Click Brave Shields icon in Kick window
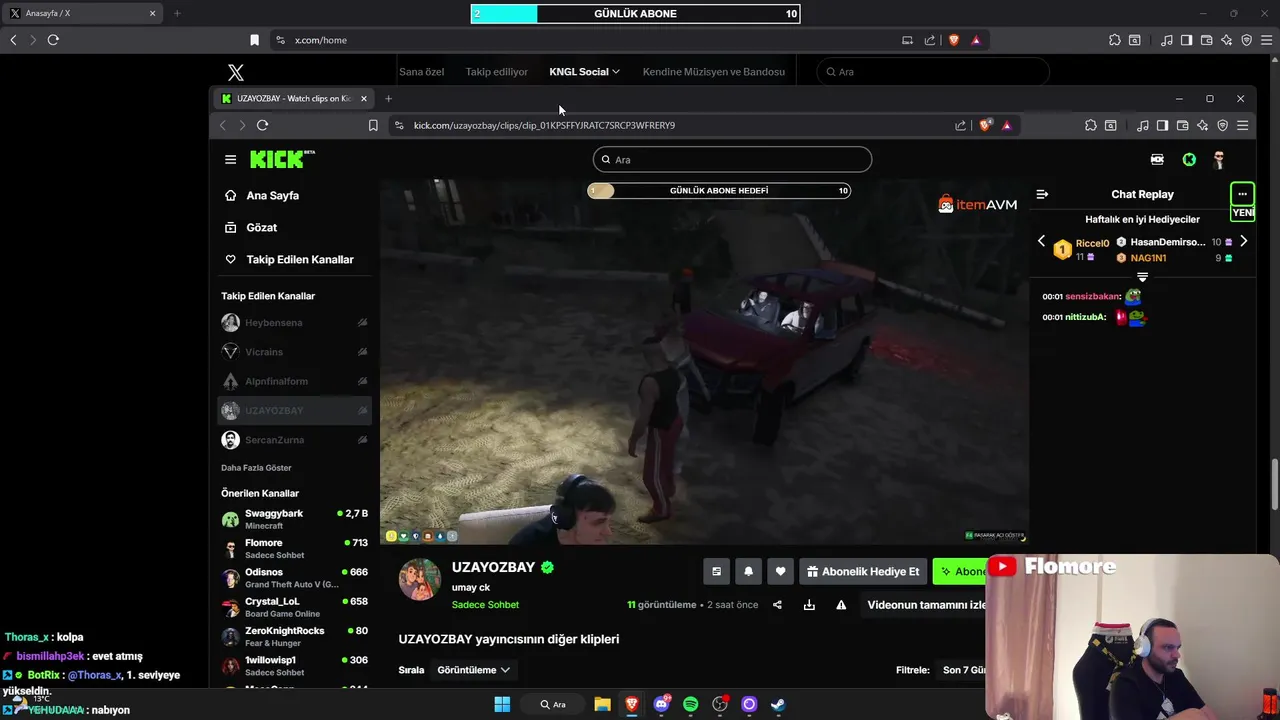This screenshot has width=1280, height=720. coord(986,125)
